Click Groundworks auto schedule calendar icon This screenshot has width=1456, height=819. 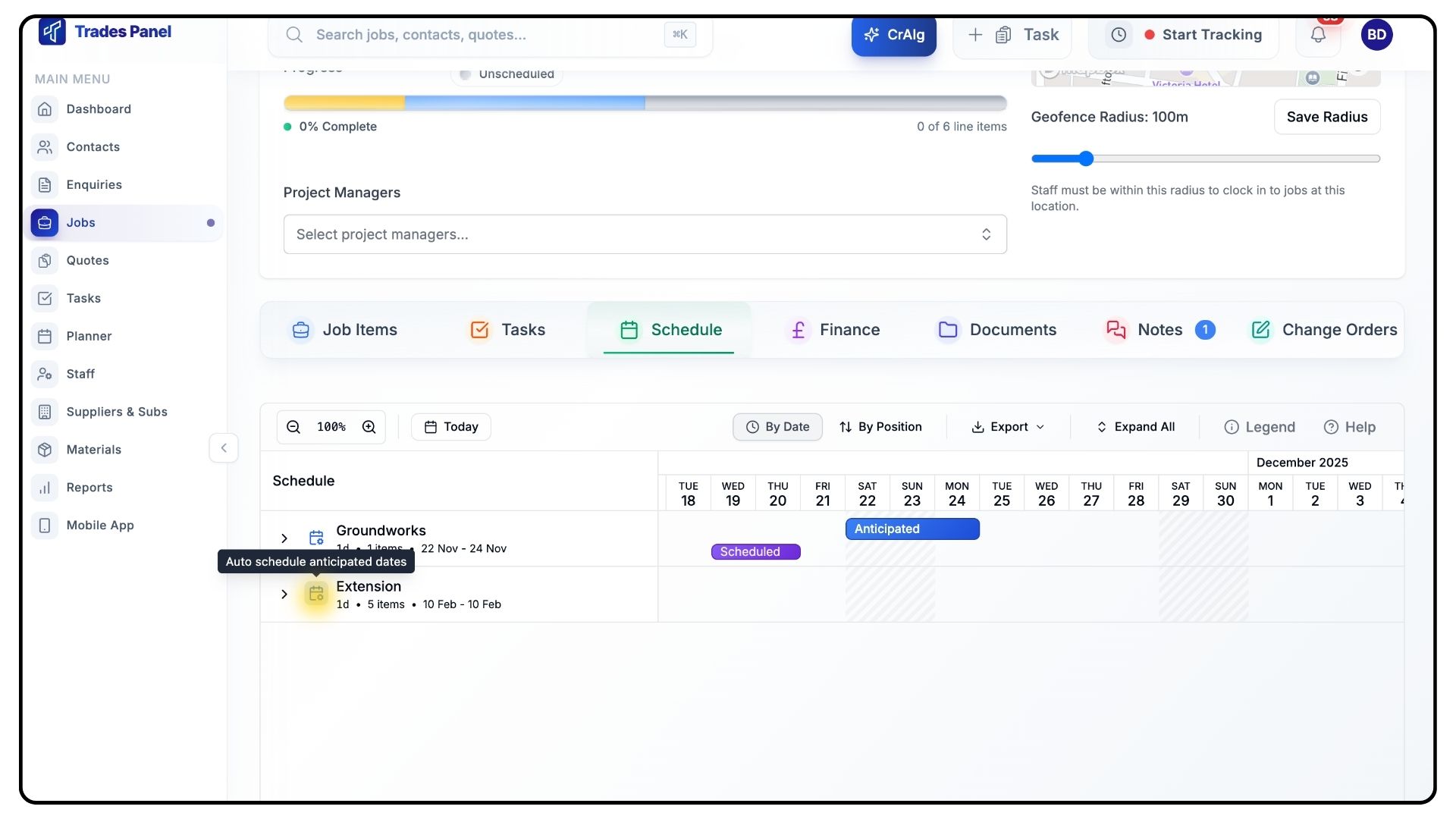click(316, 538)
